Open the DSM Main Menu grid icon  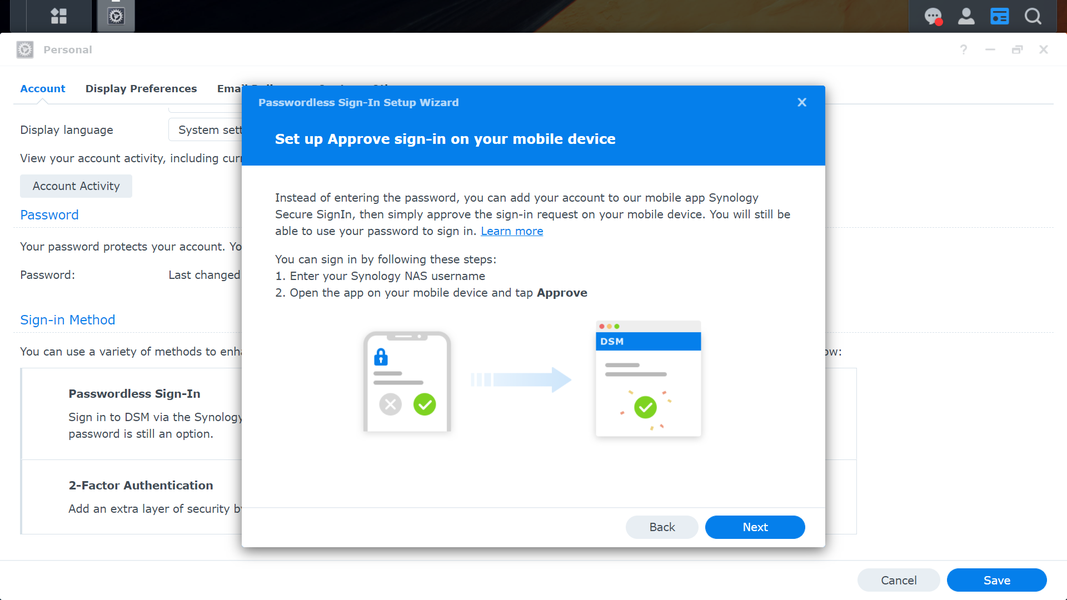[x=59, y=16]
